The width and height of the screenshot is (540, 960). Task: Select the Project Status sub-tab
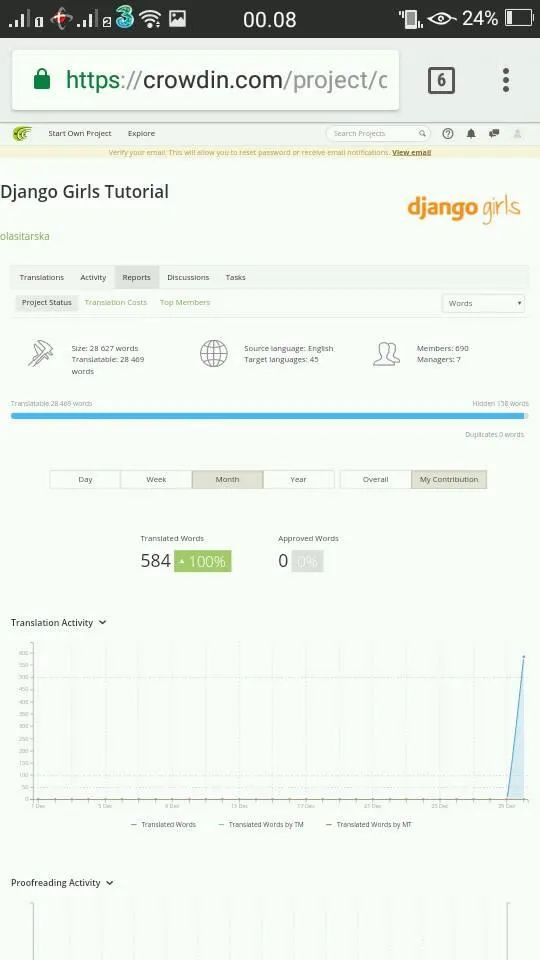coord(47,302)
